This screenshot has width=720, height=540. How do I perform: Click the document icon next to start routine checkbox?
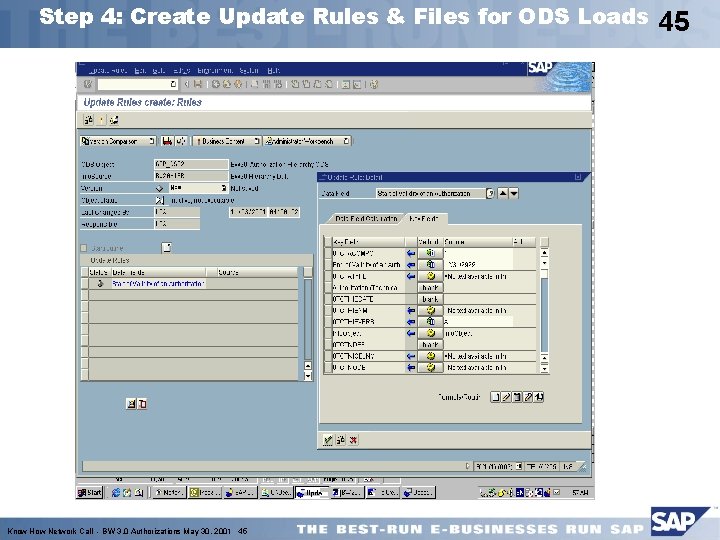coord(167,248)
